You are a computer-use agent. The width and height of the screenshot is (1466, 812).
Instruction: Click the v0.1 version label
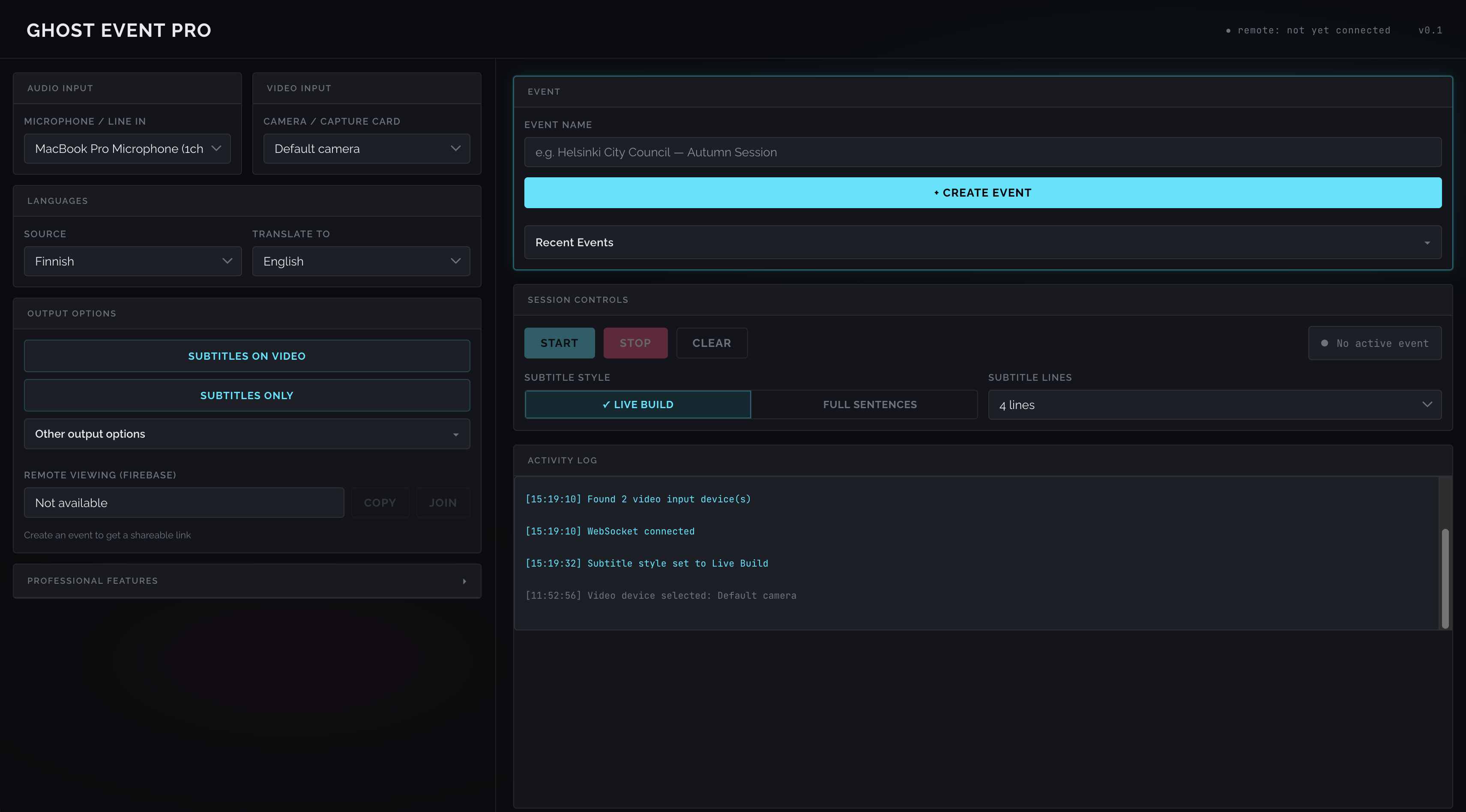(x=1430, y=30)
